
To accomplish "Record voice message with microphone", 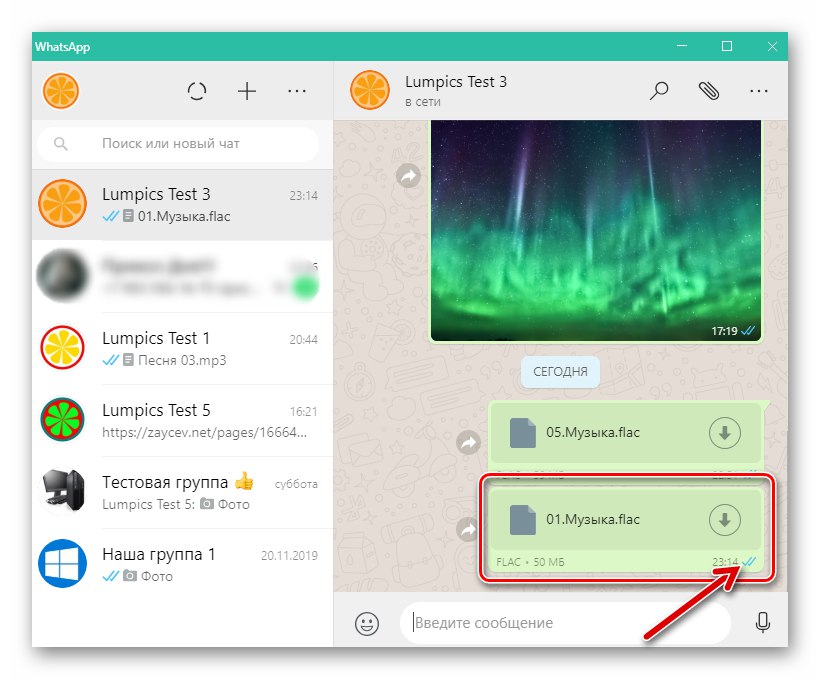I will click(x=763, y=623).
